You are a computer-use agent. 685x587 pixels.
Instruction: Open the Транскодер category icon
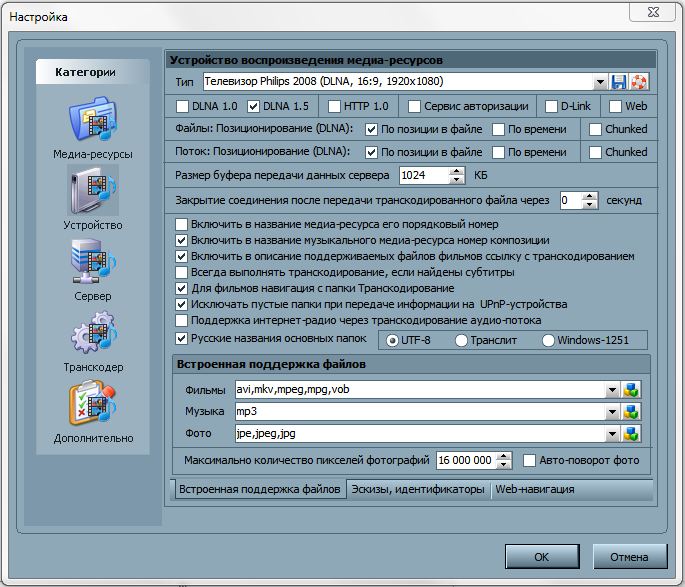(x=93, y=334)
